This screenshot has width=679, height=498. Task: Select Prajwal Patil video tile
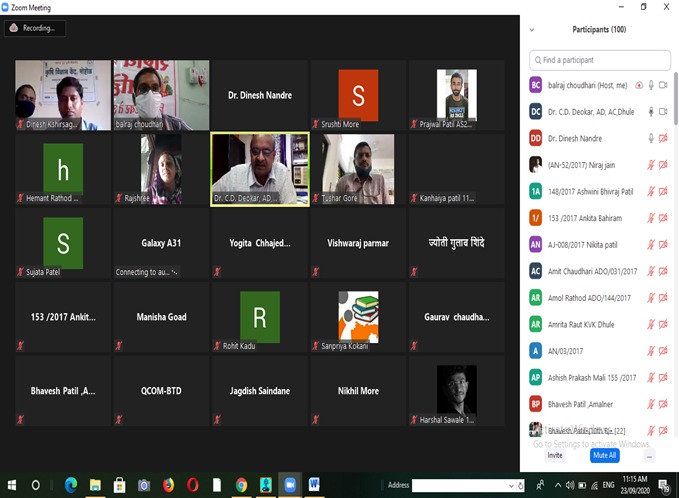tap(456, 95)
